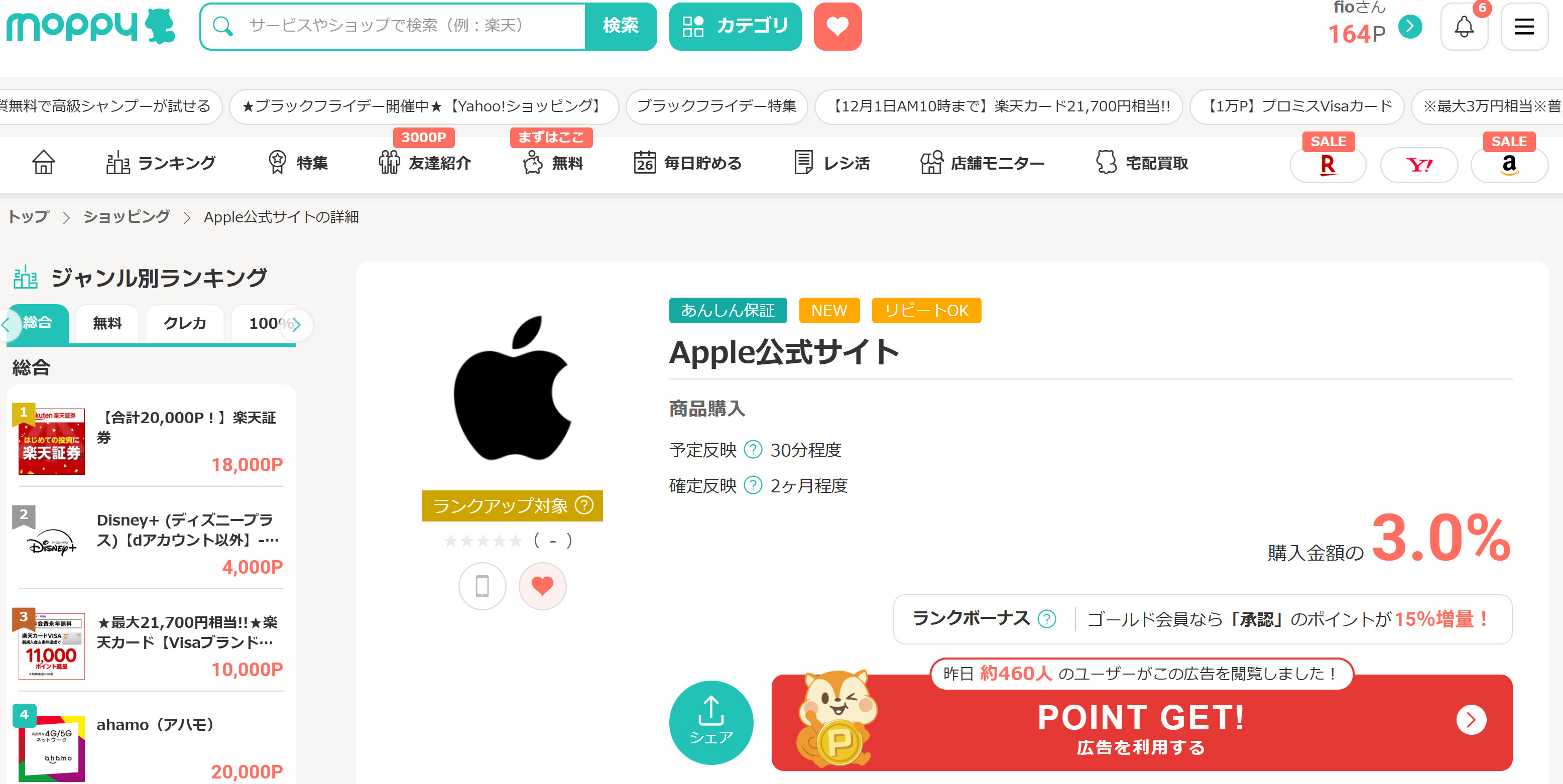Image resolution: width=1563 pixels, height=784 pixels.
Task: Toggle the heart favorite for Apple公式サイト
Action: pos(542,586)
